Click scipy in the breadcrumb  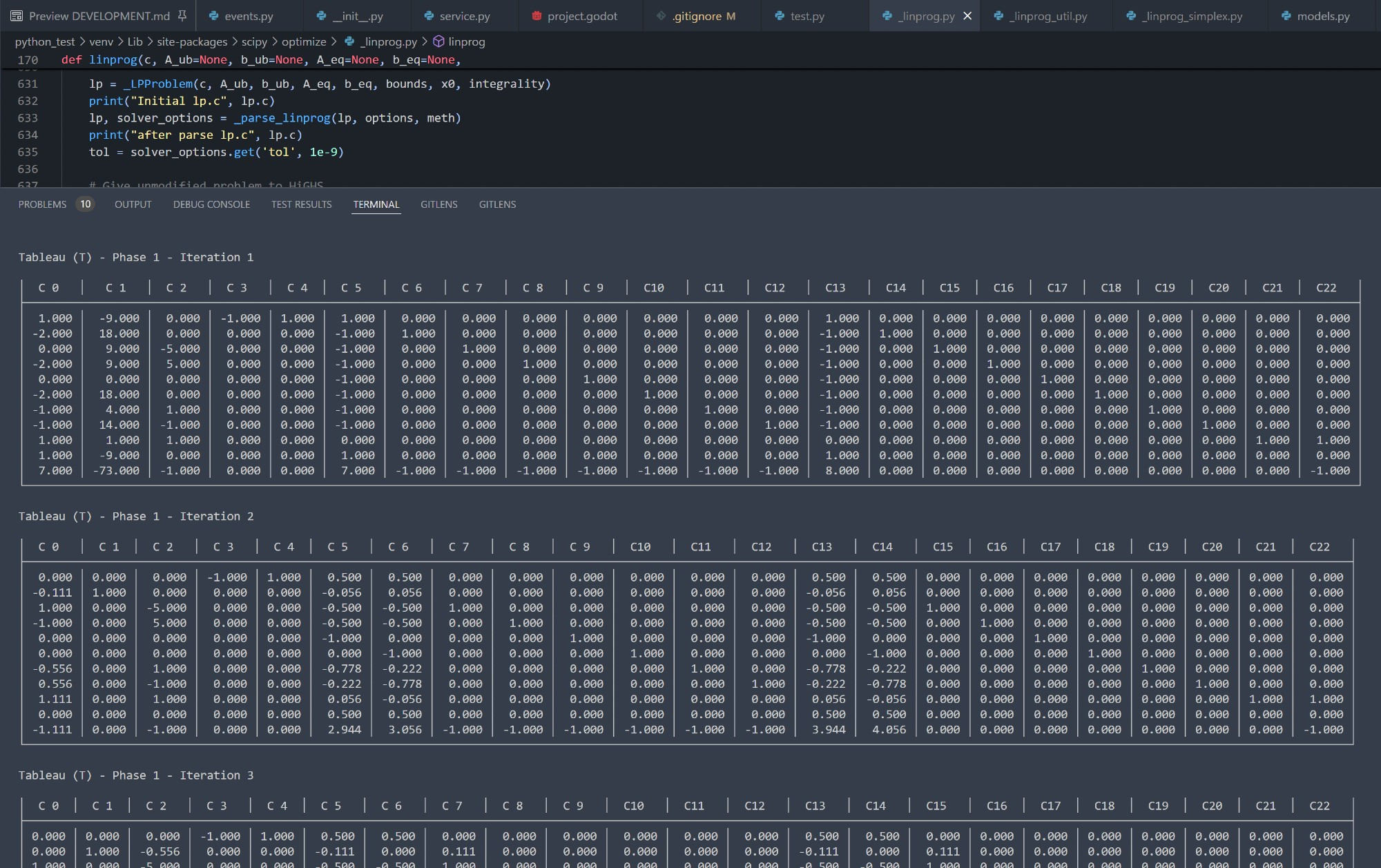pos(254,41)
